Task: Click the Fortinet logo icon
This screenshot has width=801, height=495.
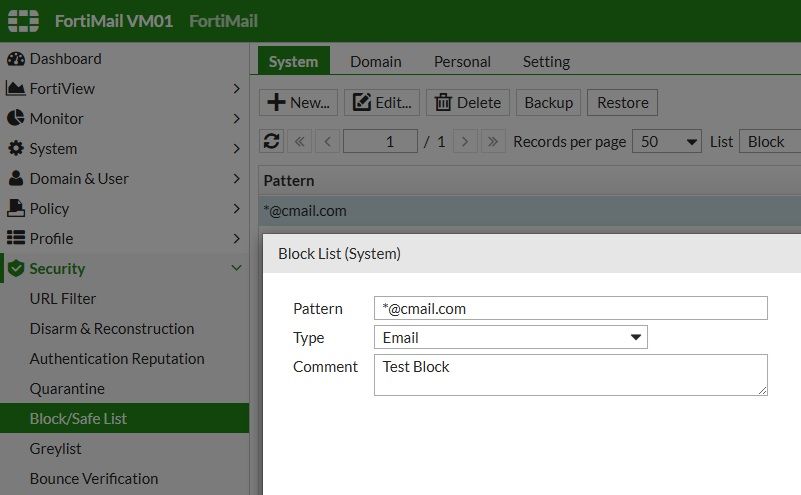Action: coord(24,21)
